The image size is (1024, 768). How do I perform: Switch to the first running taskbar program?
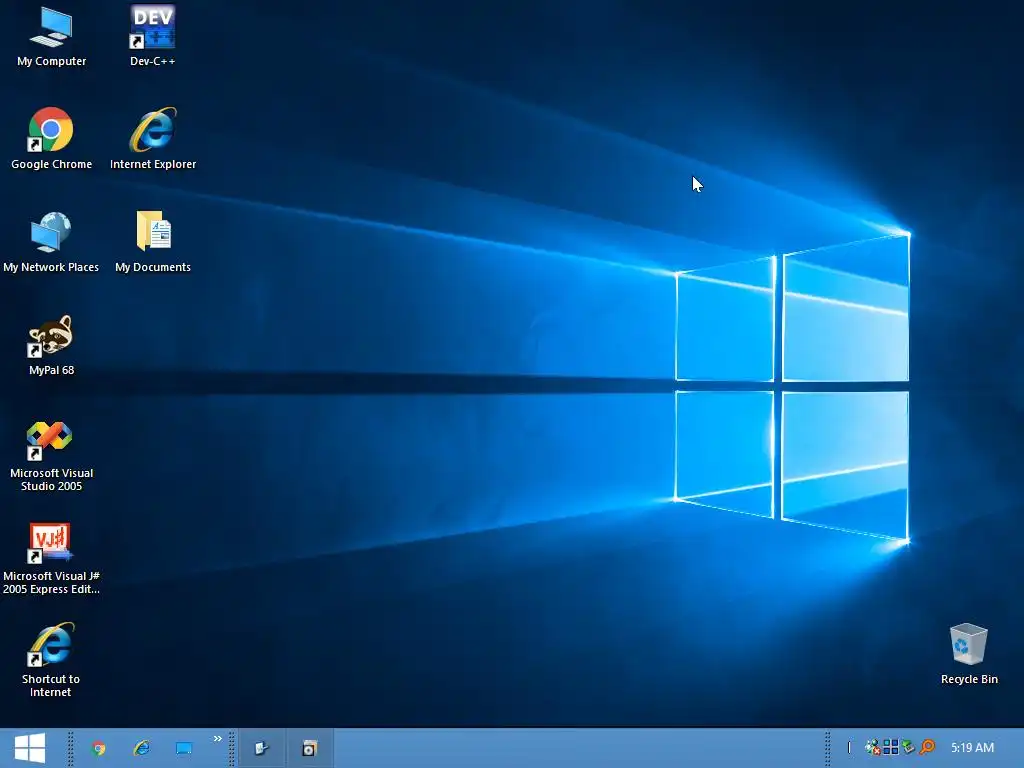tap(262, 748)
